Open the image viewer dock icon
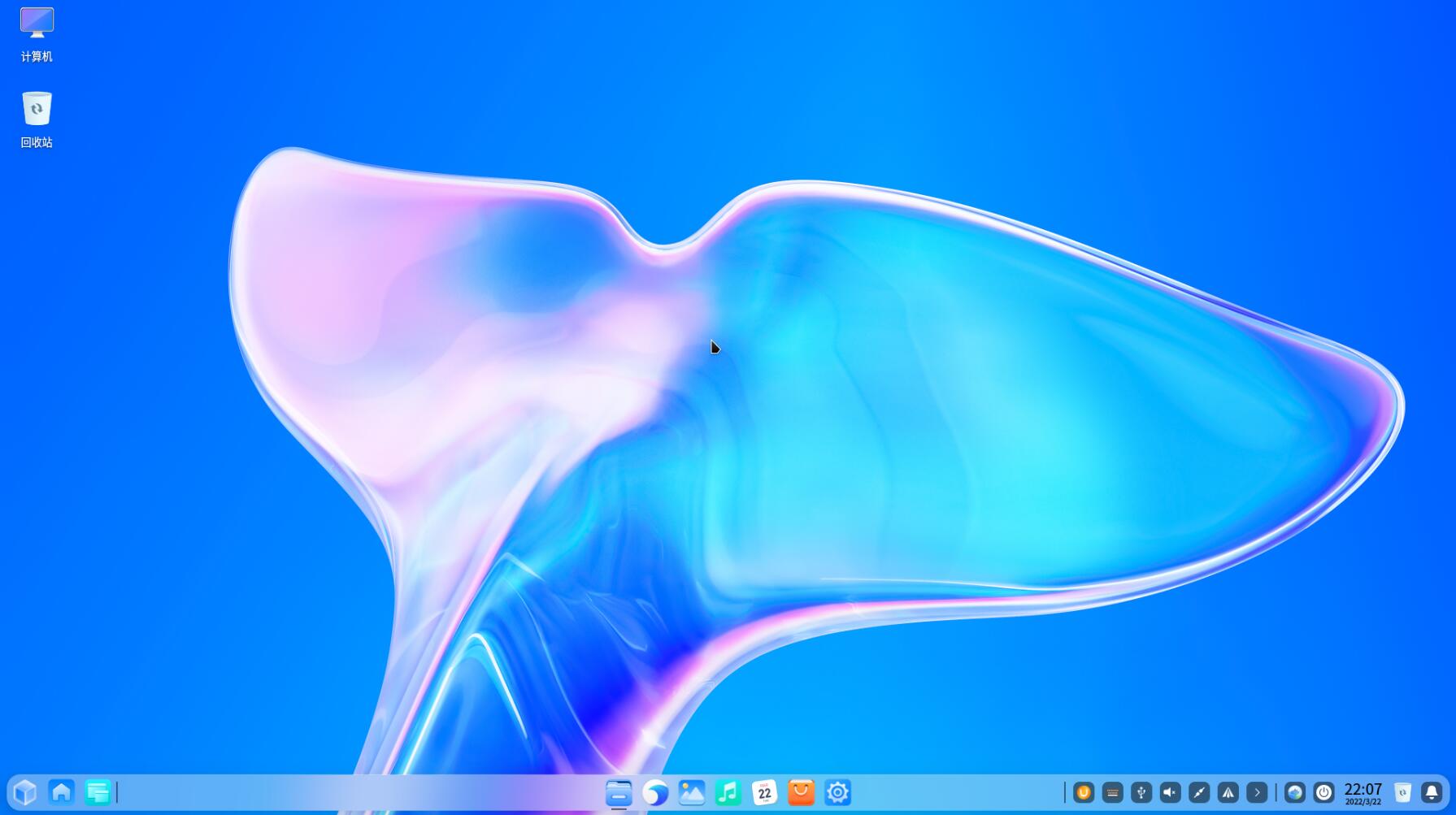This screenshot has width=1456, height=815. coord(692,792)
